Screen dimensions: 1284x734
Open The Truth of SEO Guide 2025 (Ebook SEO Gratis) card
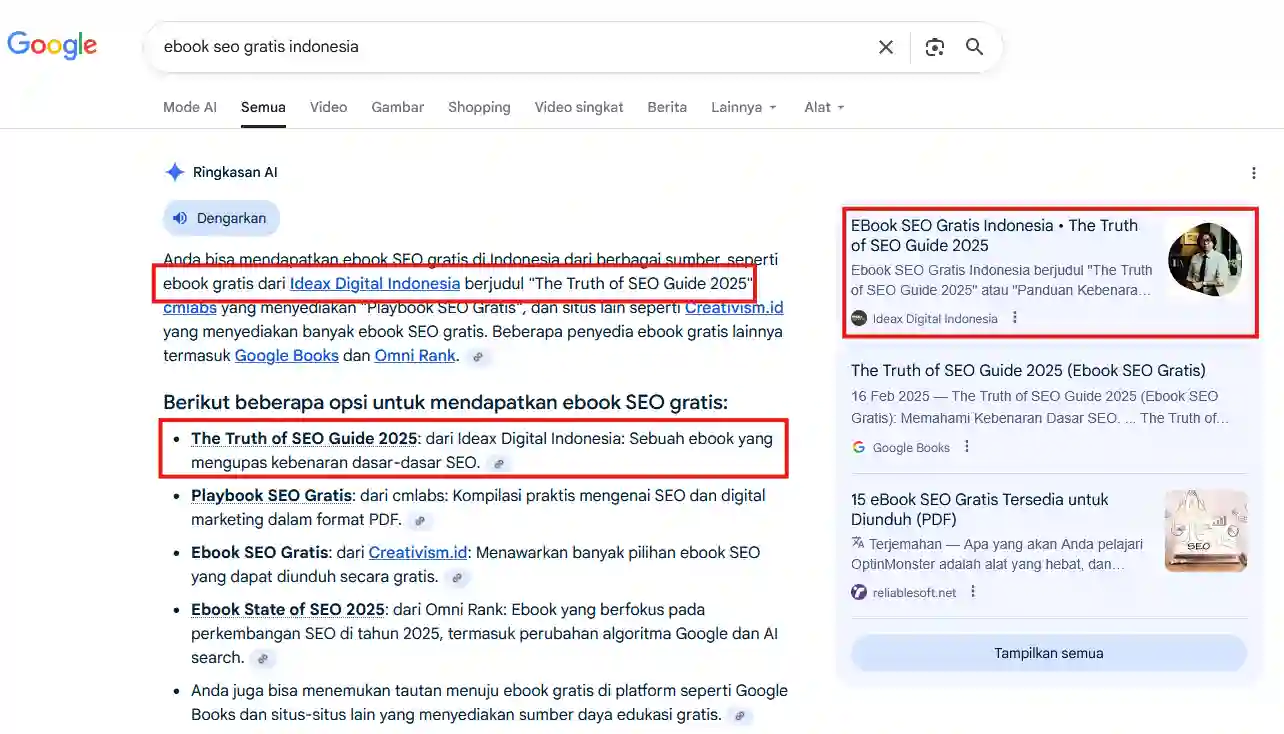(x=1028, y=370)
